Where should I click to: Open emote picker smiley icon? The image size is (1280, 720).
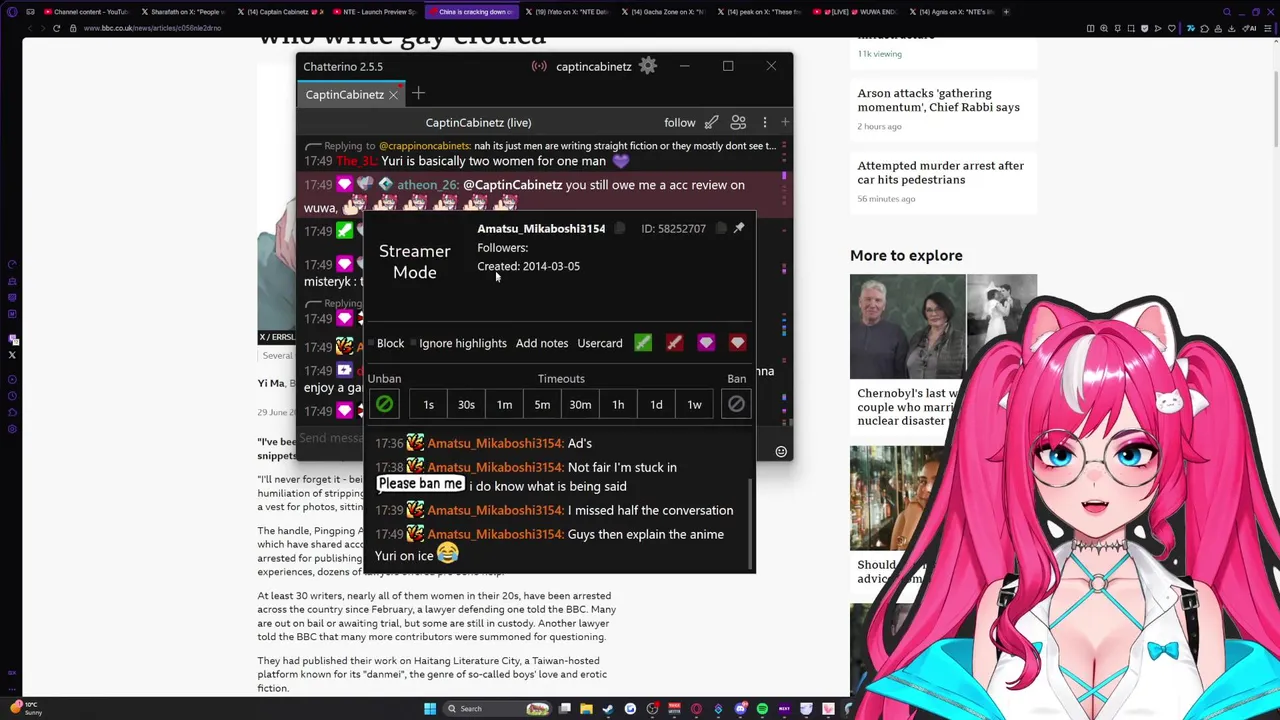(781, 451)
